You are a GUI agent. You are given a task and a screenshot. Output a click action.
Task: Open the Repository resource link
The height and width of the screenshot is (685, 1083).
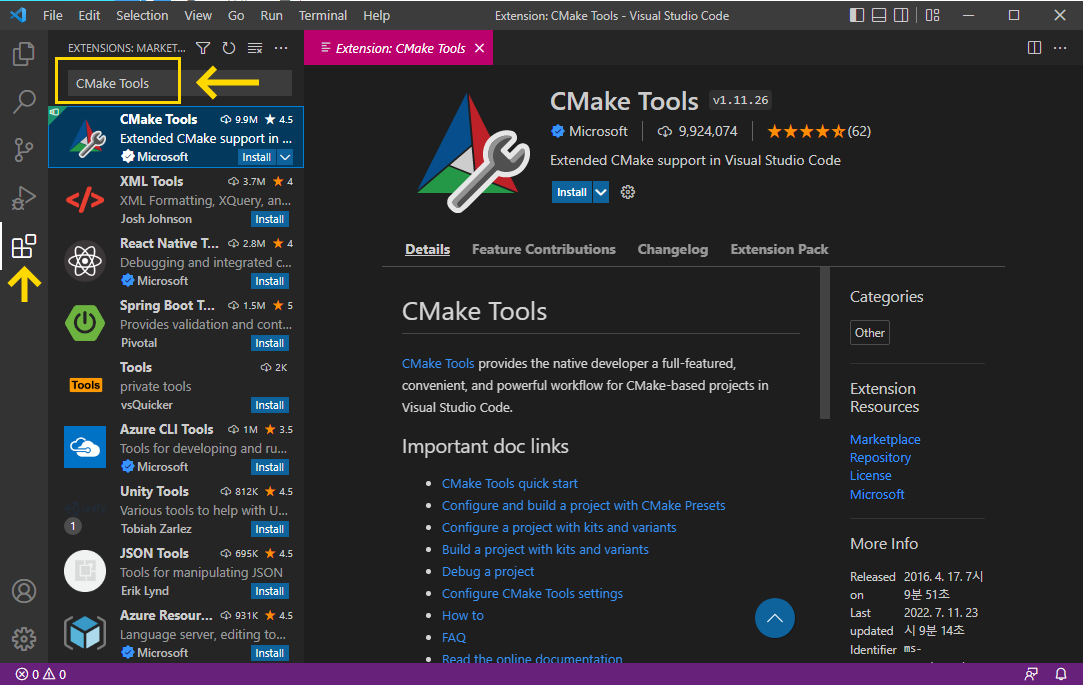(x=880, y=457)
